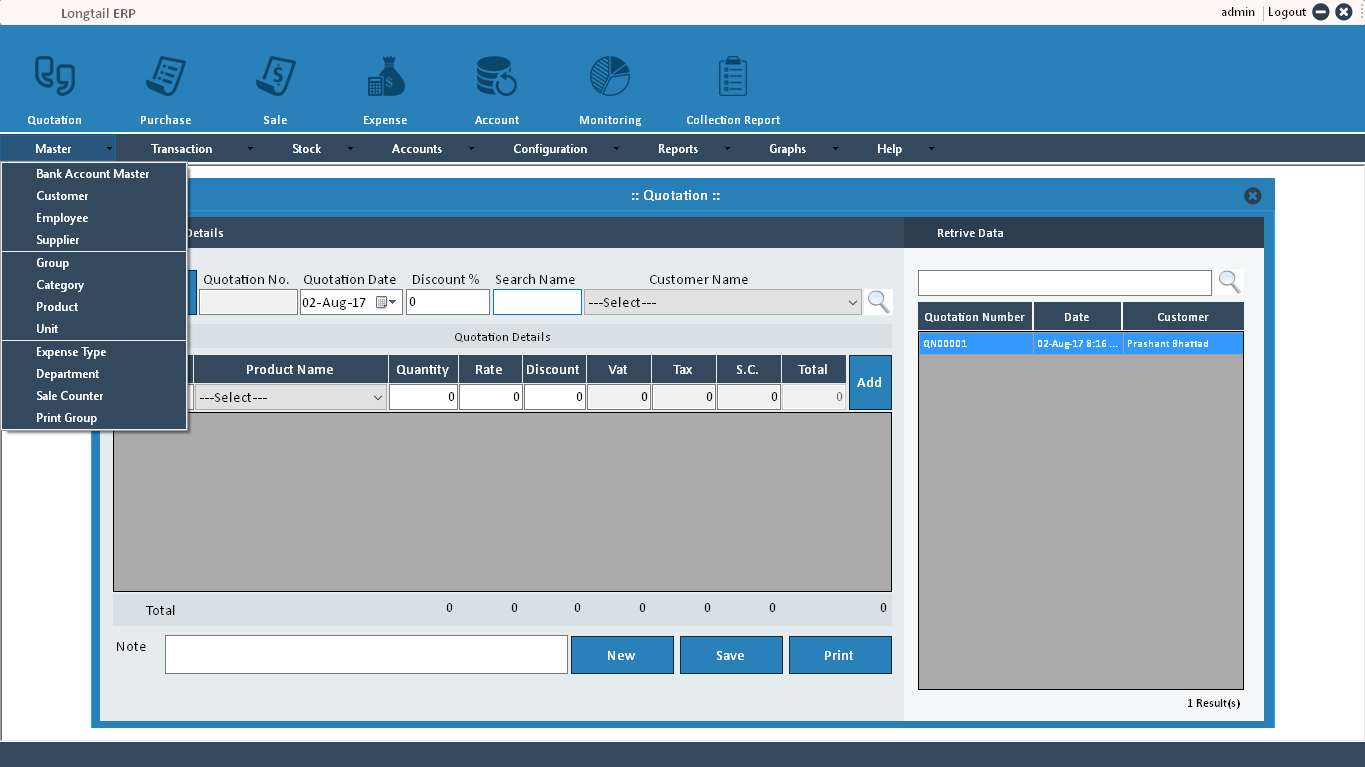The width and height of the screenshot is (1365, 767).
Task: Open the Quotation module icon
Action: coord(55,77)
